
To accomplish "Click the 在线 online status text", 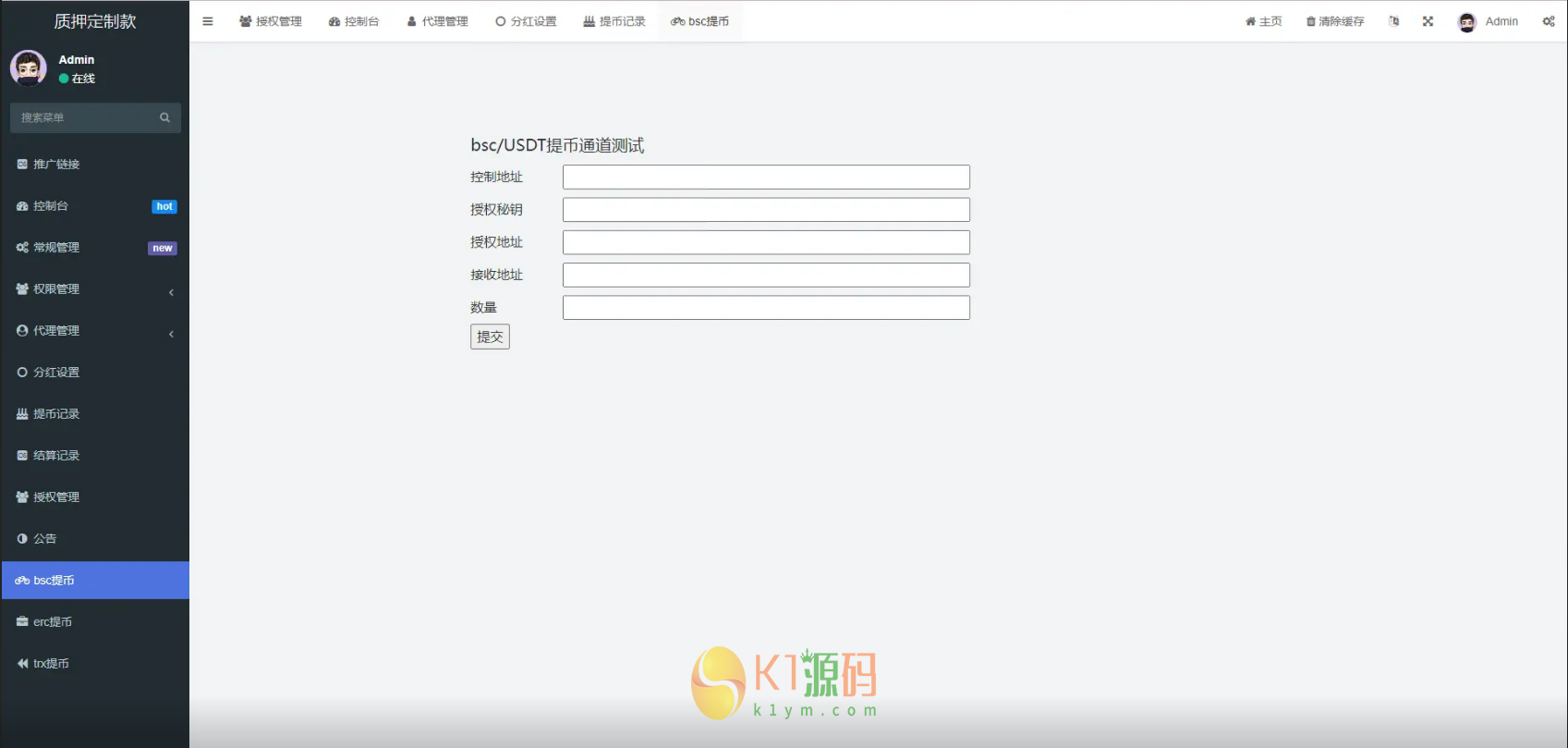I will (83, 79).
